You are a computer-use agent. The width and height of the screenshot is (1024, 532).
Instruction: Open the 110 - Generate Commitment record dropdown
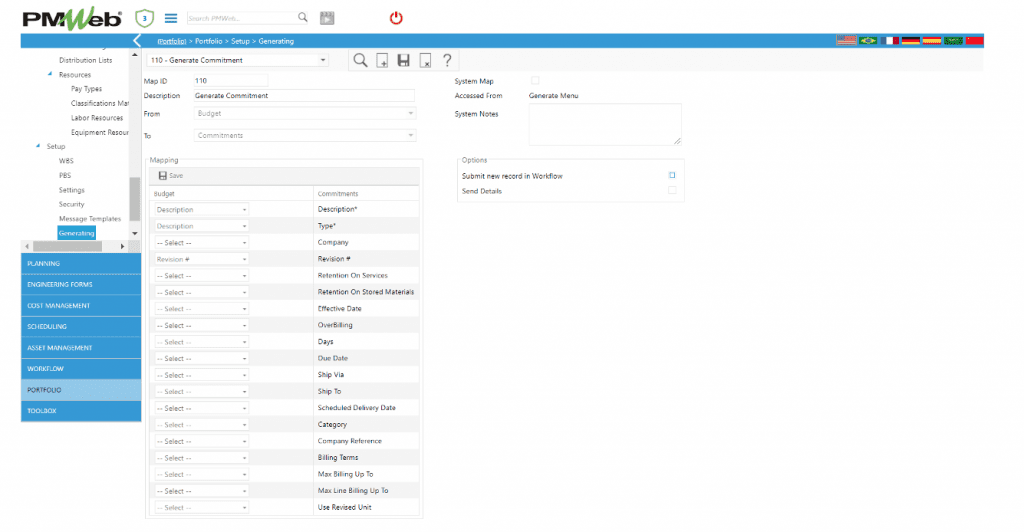(x=238, y=60)
